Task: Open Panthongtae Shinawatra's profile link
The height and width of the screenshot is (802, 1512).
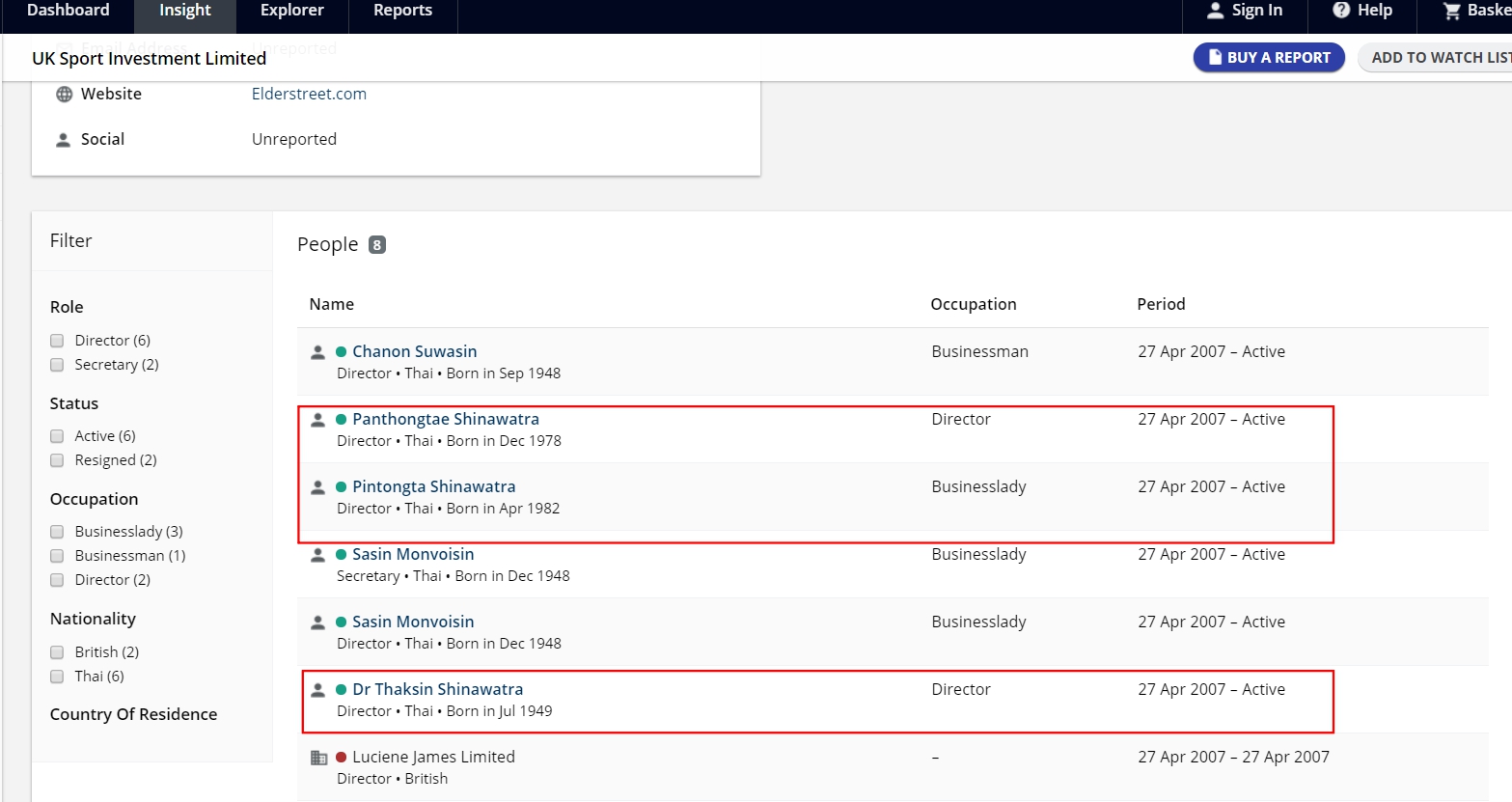Action: [x=445, y=420]
